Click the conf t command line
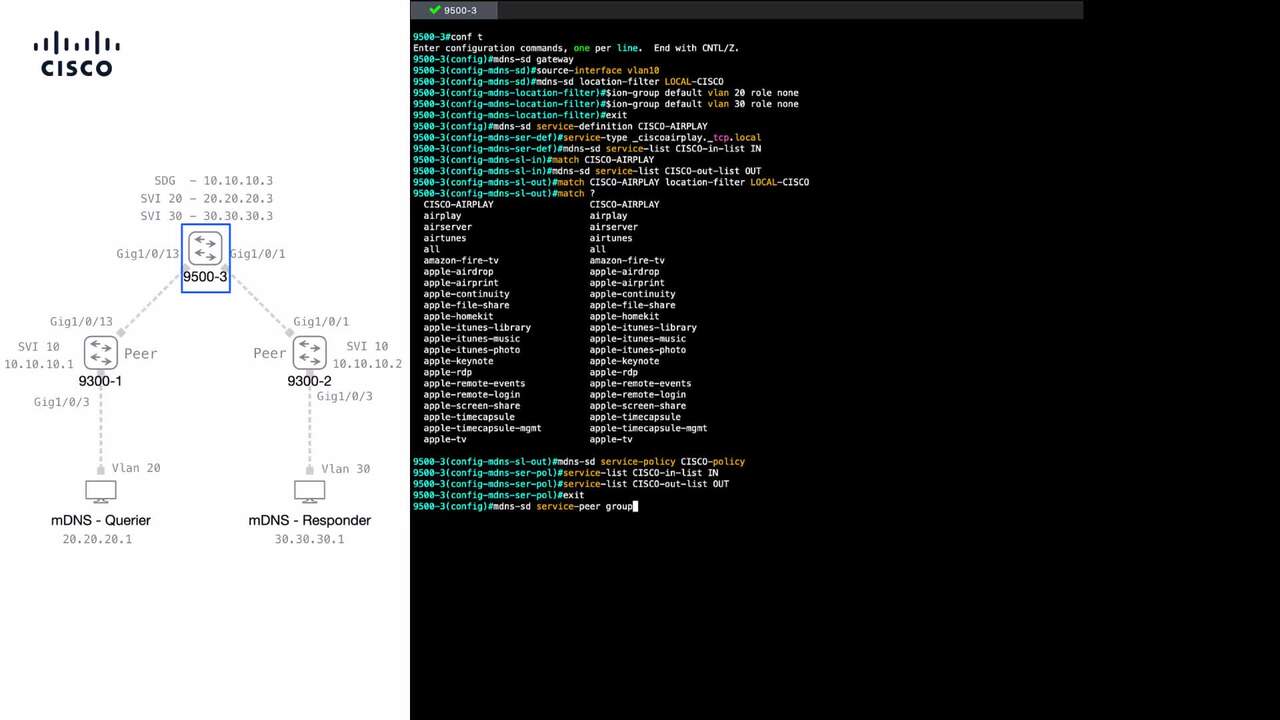The image size is (1280, 720). pyautogui.click(x=448, y=37)
